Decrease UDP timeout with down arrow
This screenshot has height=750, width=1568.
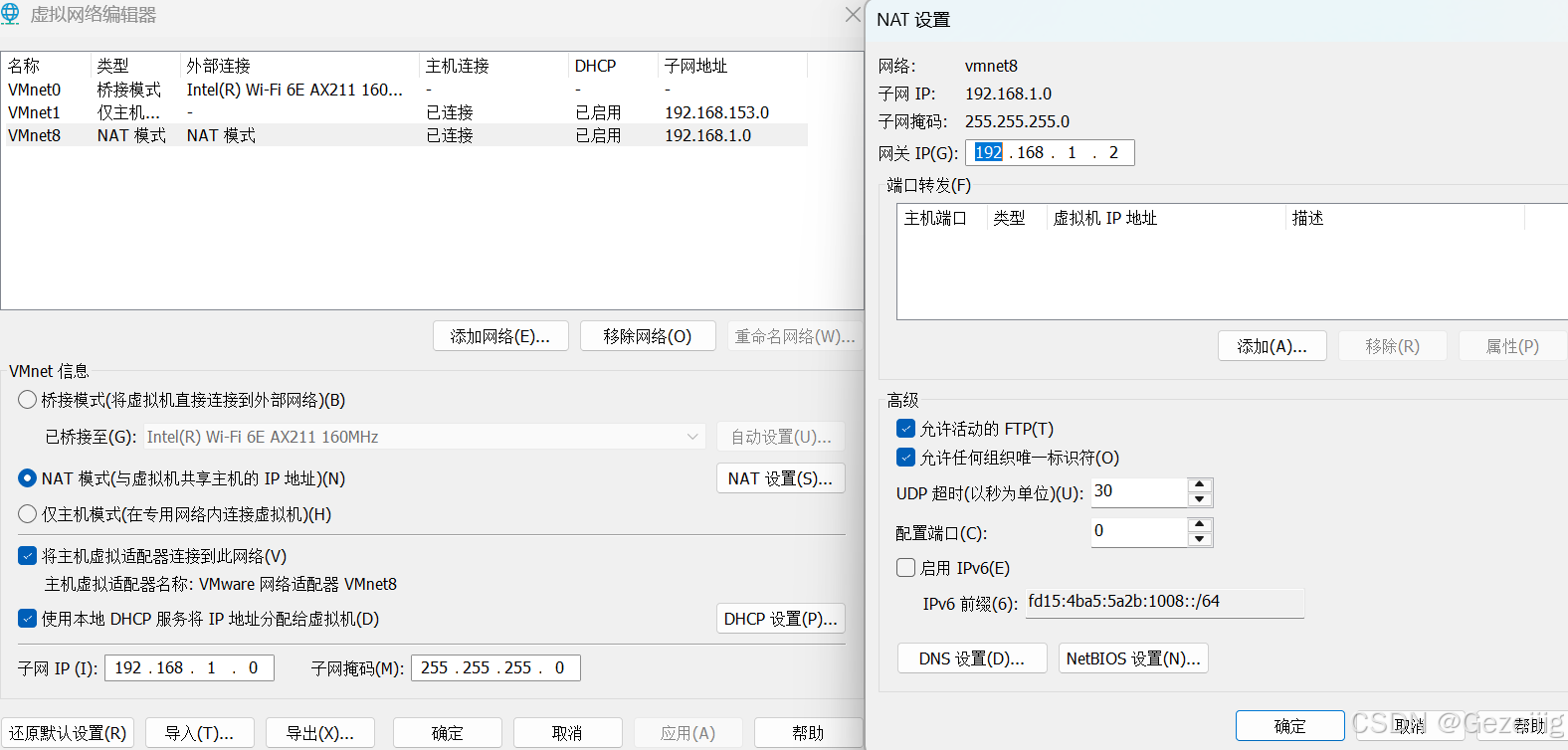[1200, 499]
